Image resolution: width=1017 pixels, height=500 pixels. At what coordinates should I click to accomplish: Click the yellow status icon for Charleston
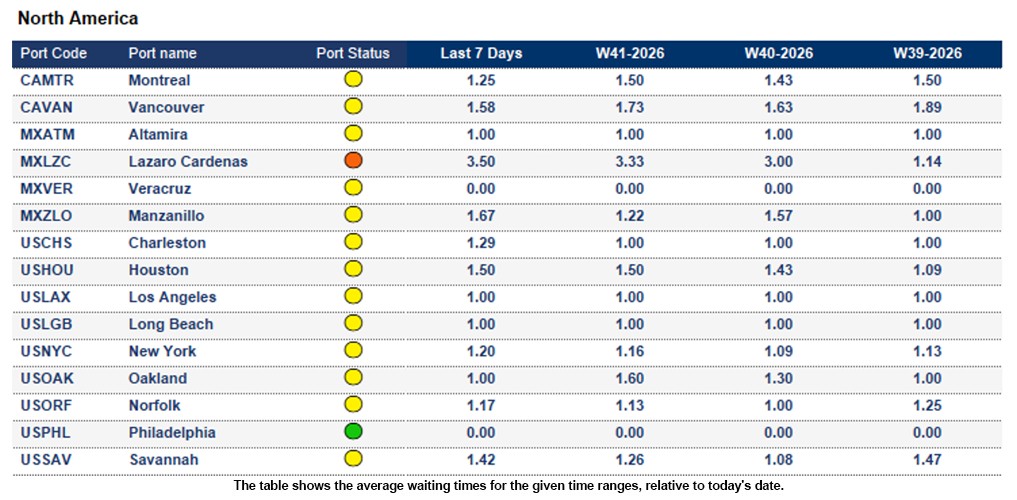(x=353, y=242)
